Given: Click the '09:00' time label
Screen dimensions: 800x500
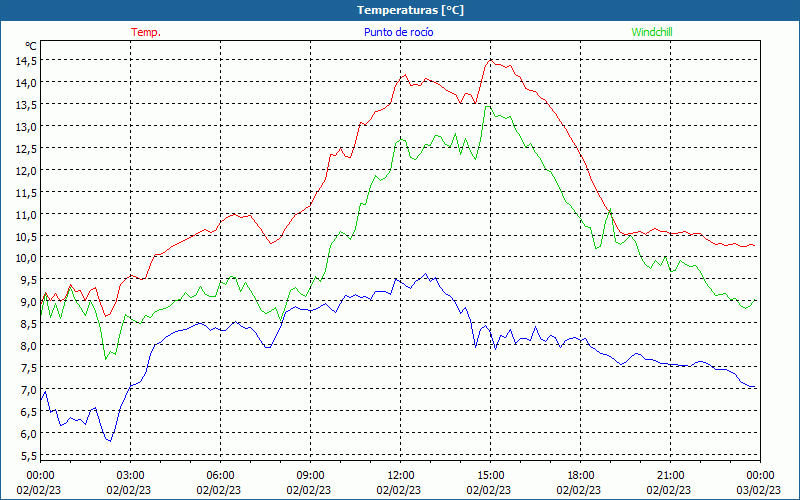Looking at the screenshot, I should pos(310,476).
